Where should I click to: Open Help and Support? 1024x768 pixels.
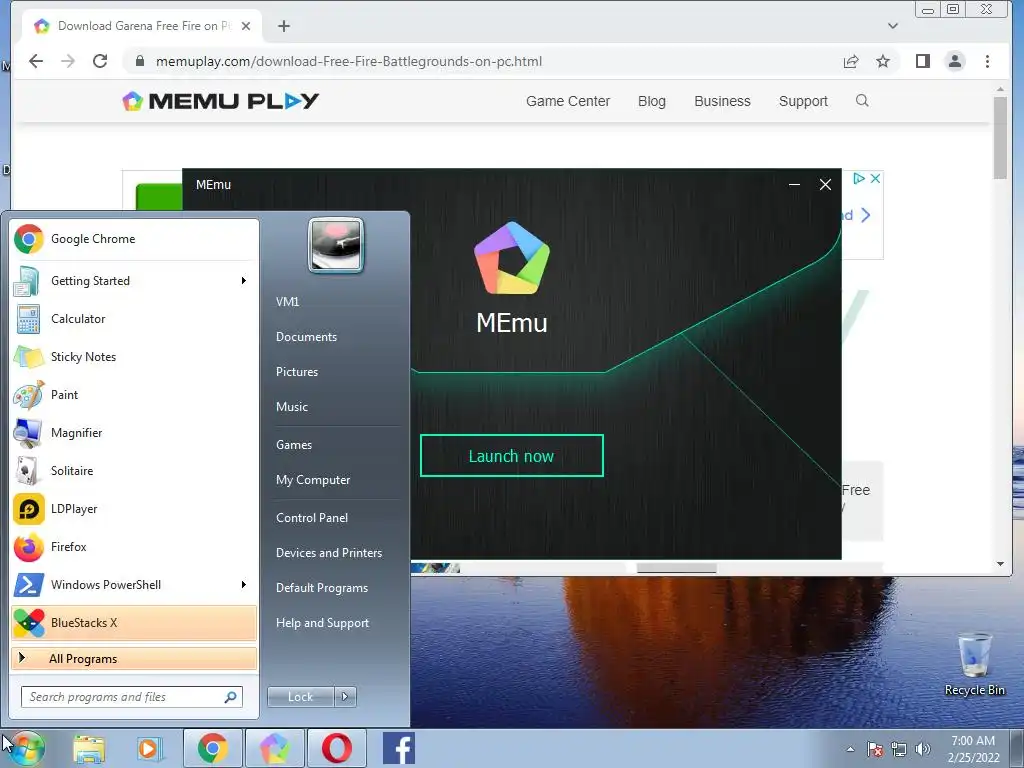point(322,623)
